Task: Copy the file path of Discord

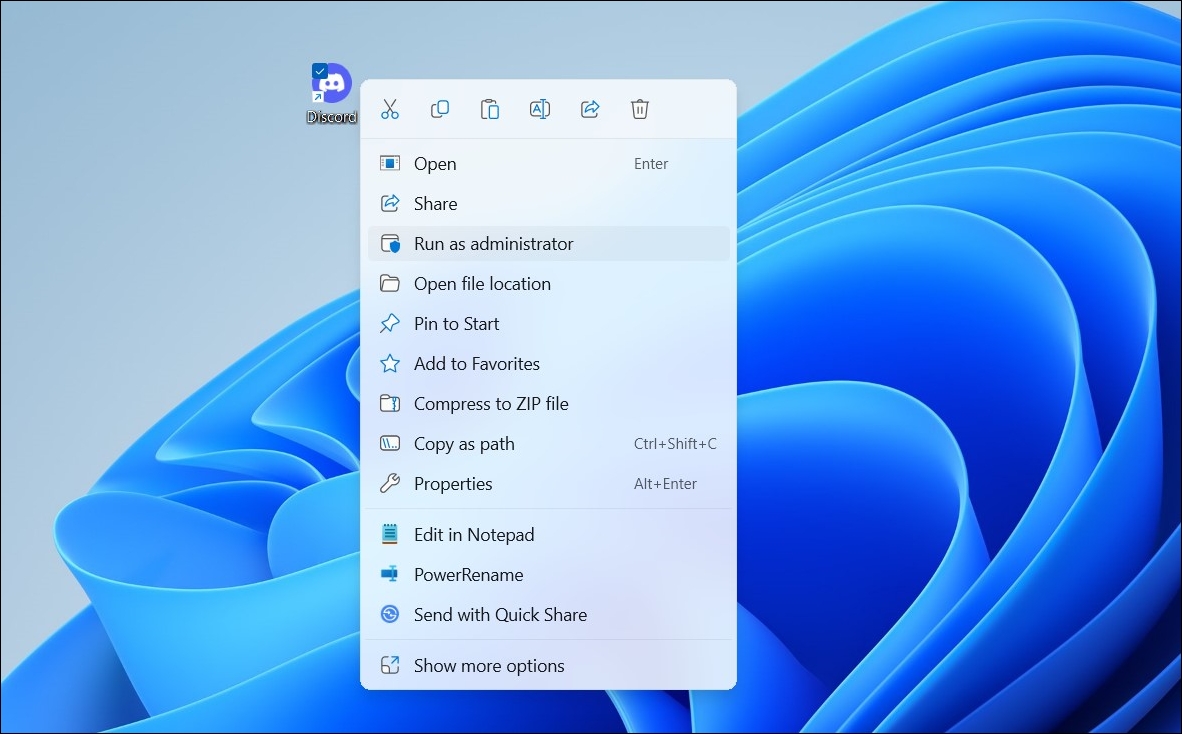Action: [x=465, y=443]
